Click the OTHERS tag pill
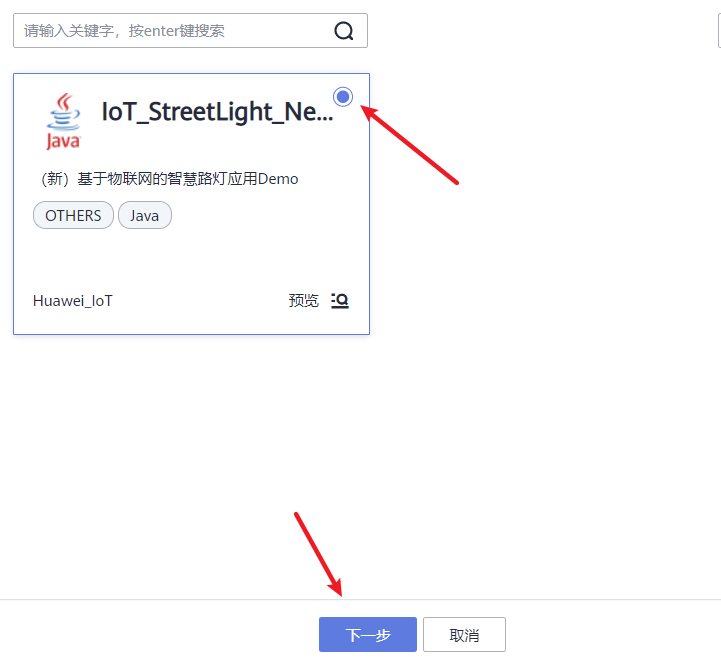The width and height of the screenshot is (721, 659). coord(73,215)
